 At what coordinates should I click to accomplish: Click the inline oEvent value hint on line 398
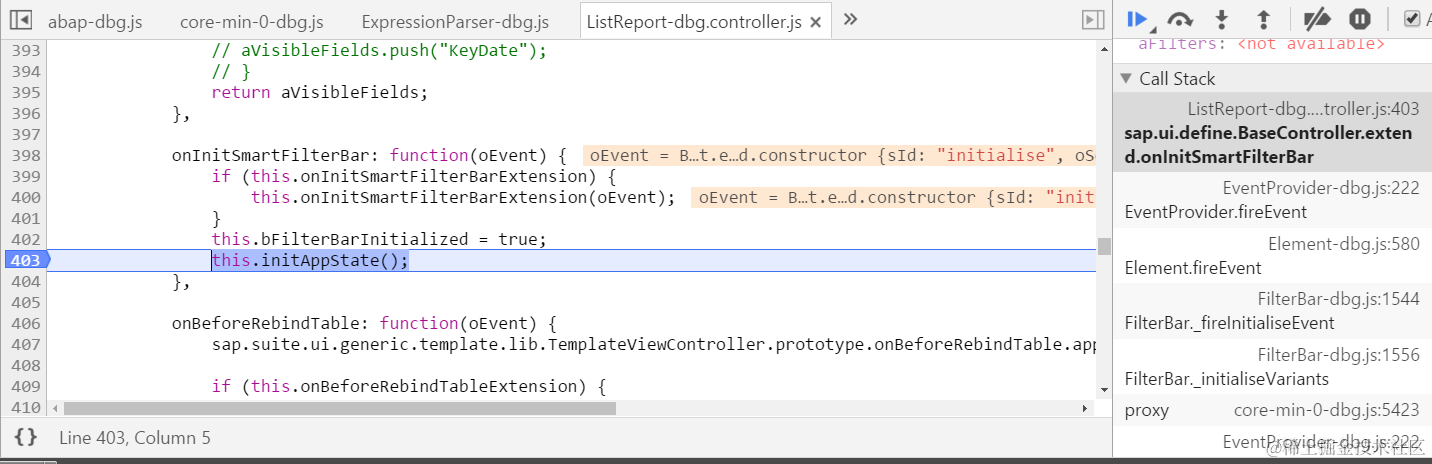840,155
